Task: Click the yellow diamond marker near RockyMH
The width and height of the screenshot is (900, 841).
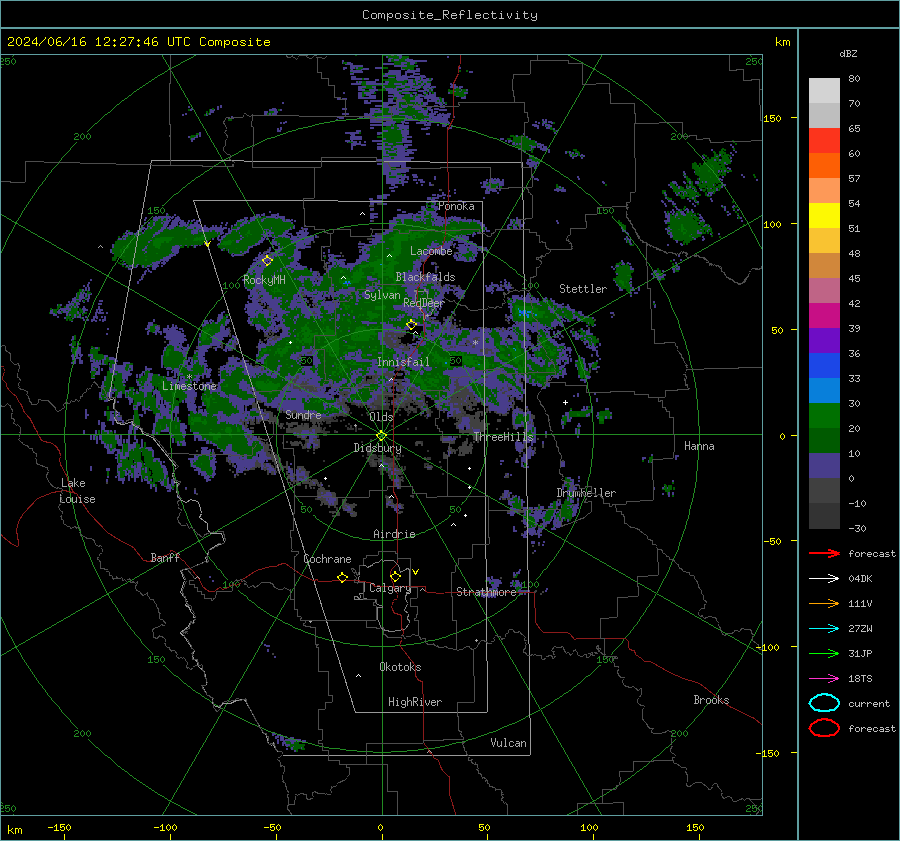Action: click(x=267, y=261)
